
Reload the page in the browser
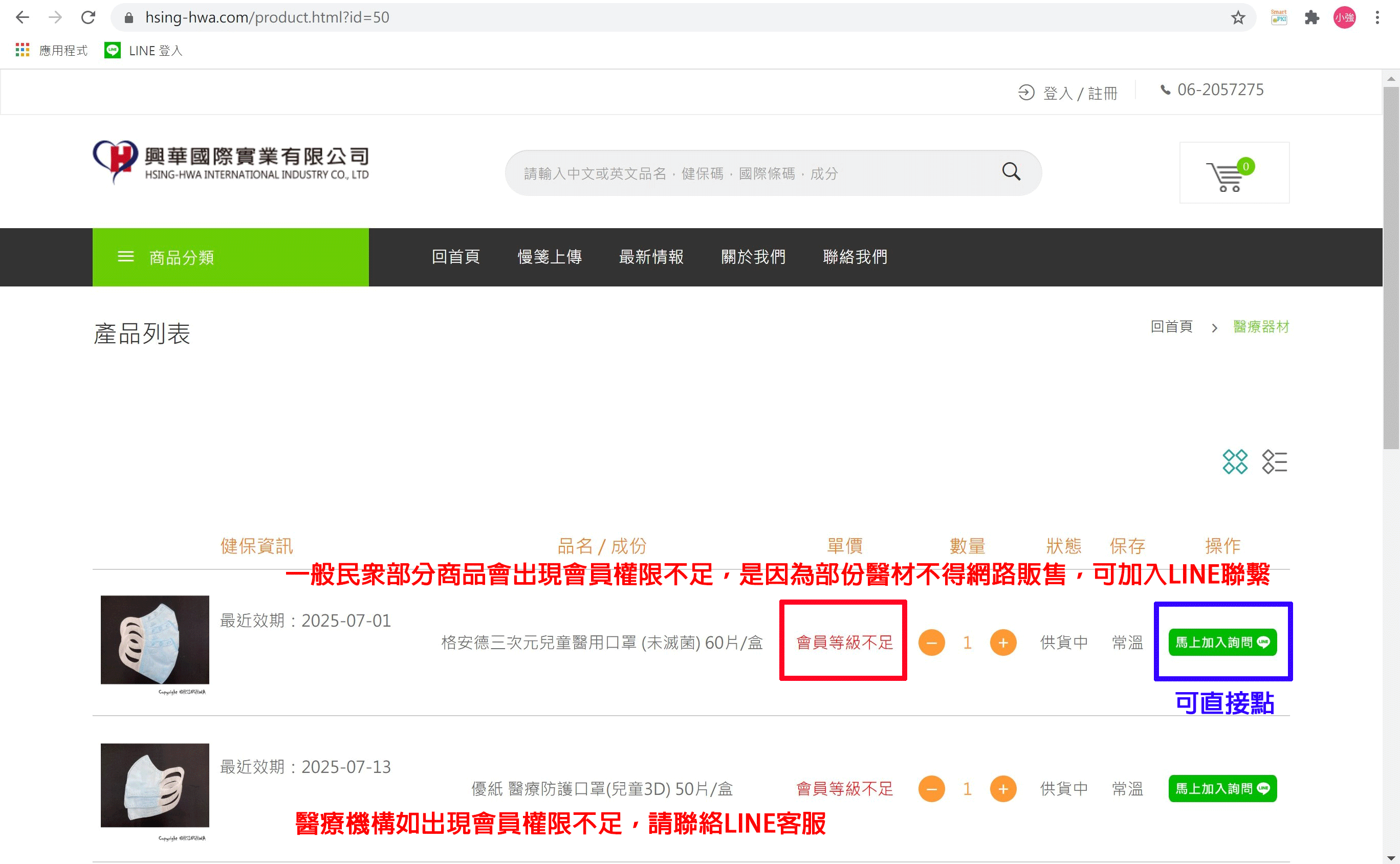click(x=88, y=18)
